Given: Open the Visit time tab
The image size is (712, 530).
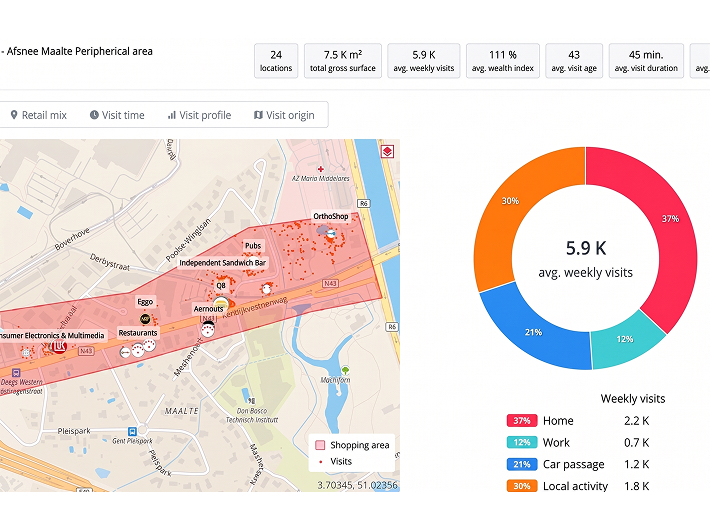Looking at the screenshot, I should point(117,115).
